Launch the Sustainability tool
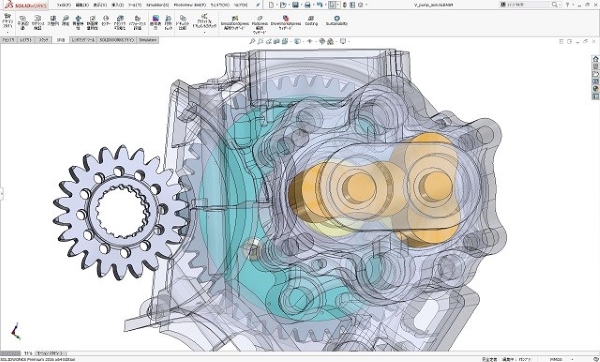The height and width of the screenshot is (362, 600). coord(337,20)
